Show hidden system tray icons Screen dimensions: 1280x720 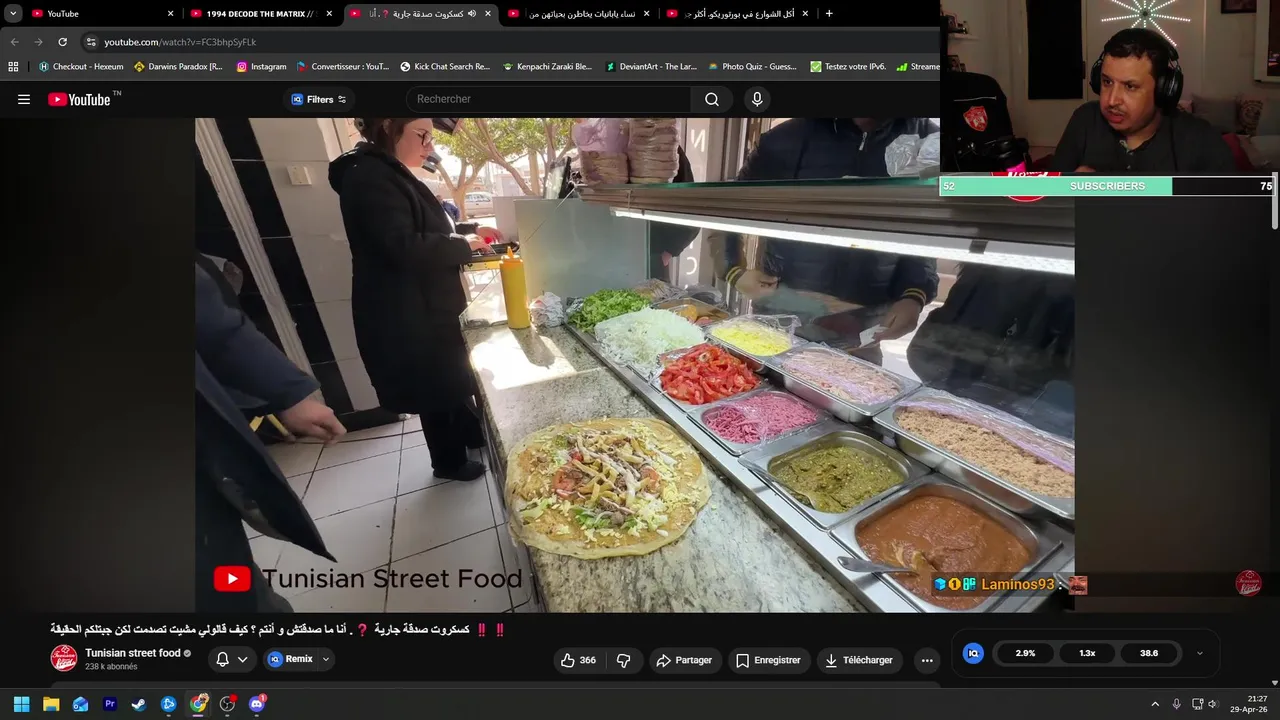1155,704
